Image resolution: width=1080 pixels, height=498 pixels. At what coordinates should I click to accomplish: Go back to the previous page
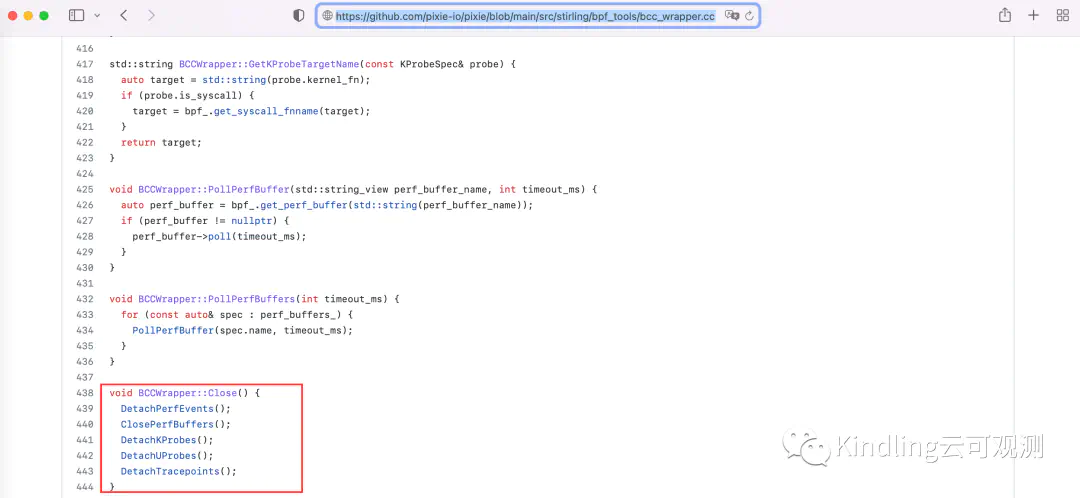click(x=124, y=16)
